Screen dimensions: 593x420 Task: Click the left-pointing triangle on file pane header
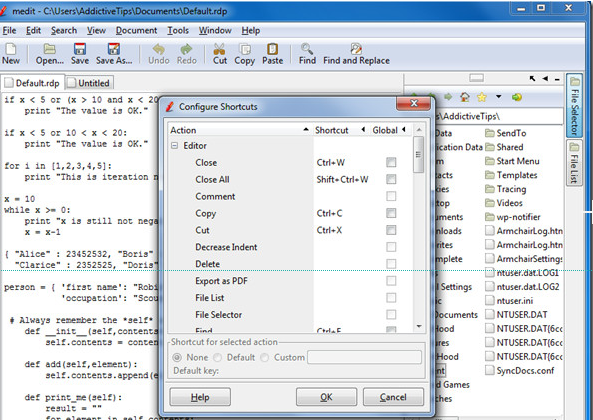point(545,79)
